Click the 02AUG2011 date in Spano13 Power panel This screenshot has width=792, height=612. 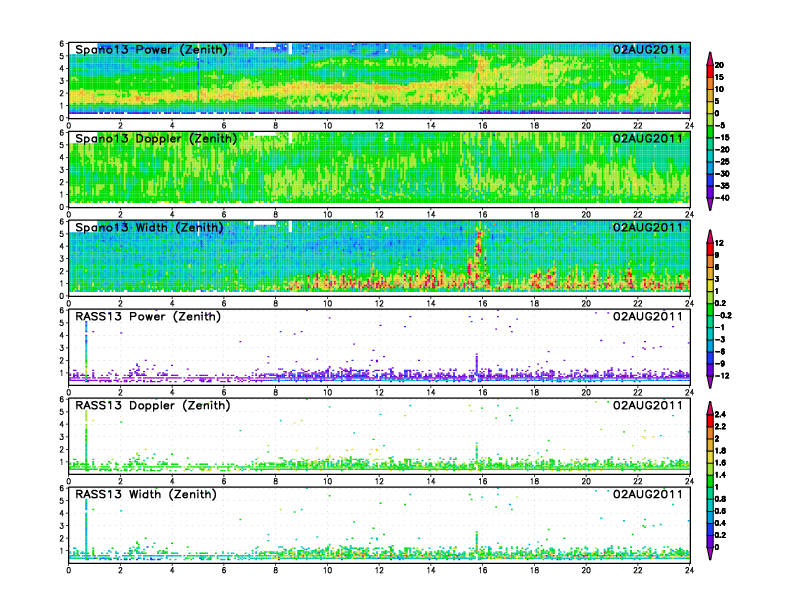click(x=648, y=50)
